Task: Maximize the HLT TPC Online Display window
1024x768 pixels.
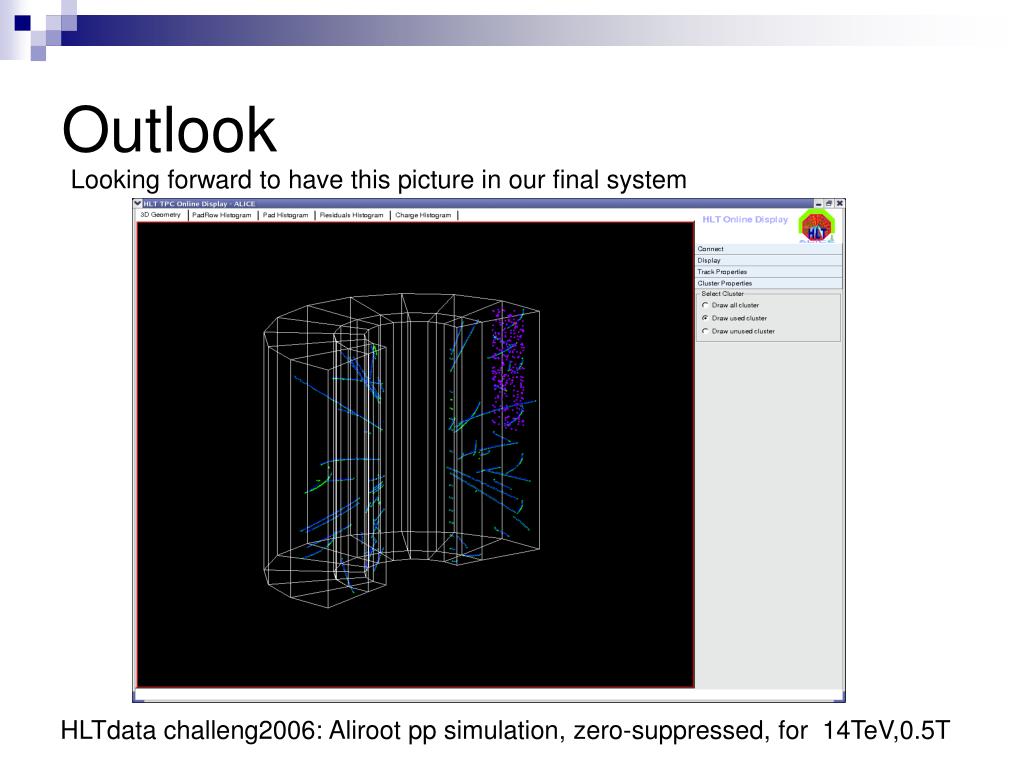Action: pos(829,204)
